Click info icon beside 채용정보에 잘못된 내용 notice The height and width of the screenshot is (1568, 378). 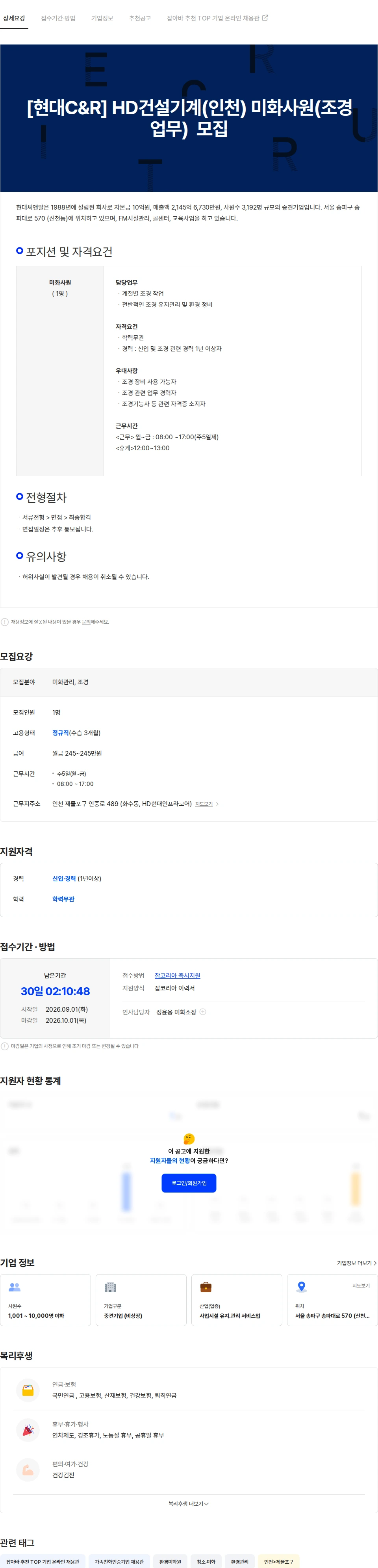pyautogui.click(x=5, y=621)
